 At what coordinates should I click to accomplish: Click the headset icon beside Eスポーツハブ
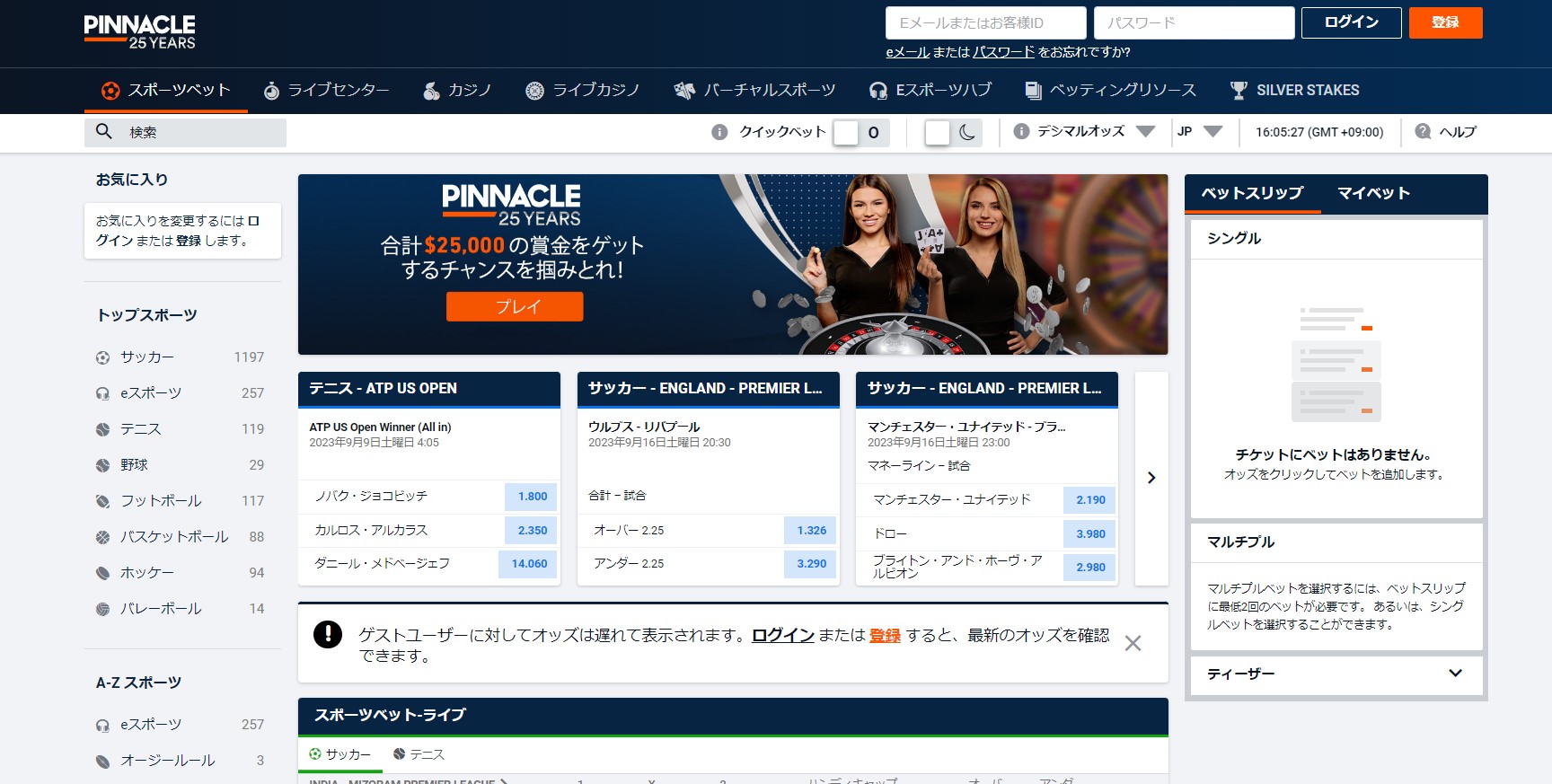click(878, 91)
